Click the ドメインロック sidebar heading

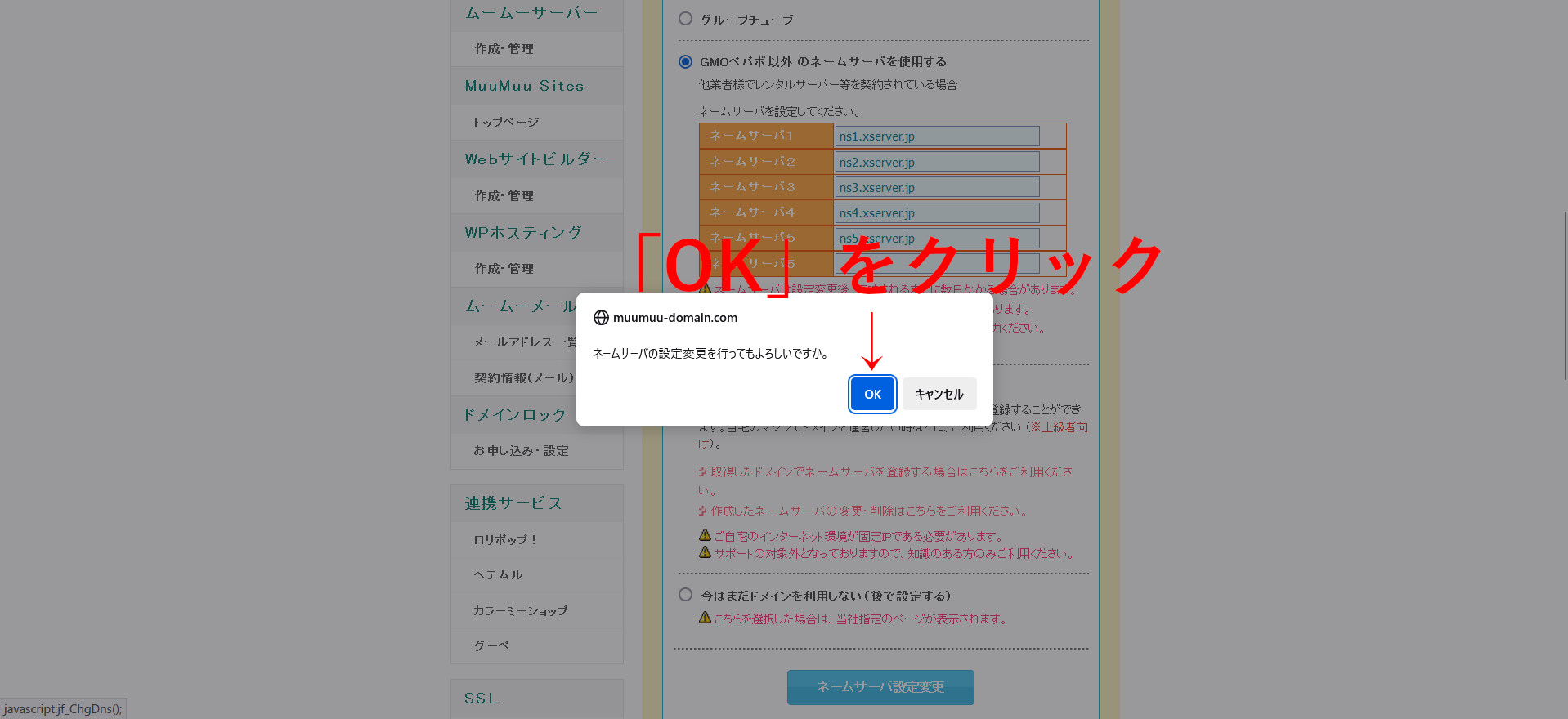515,415
